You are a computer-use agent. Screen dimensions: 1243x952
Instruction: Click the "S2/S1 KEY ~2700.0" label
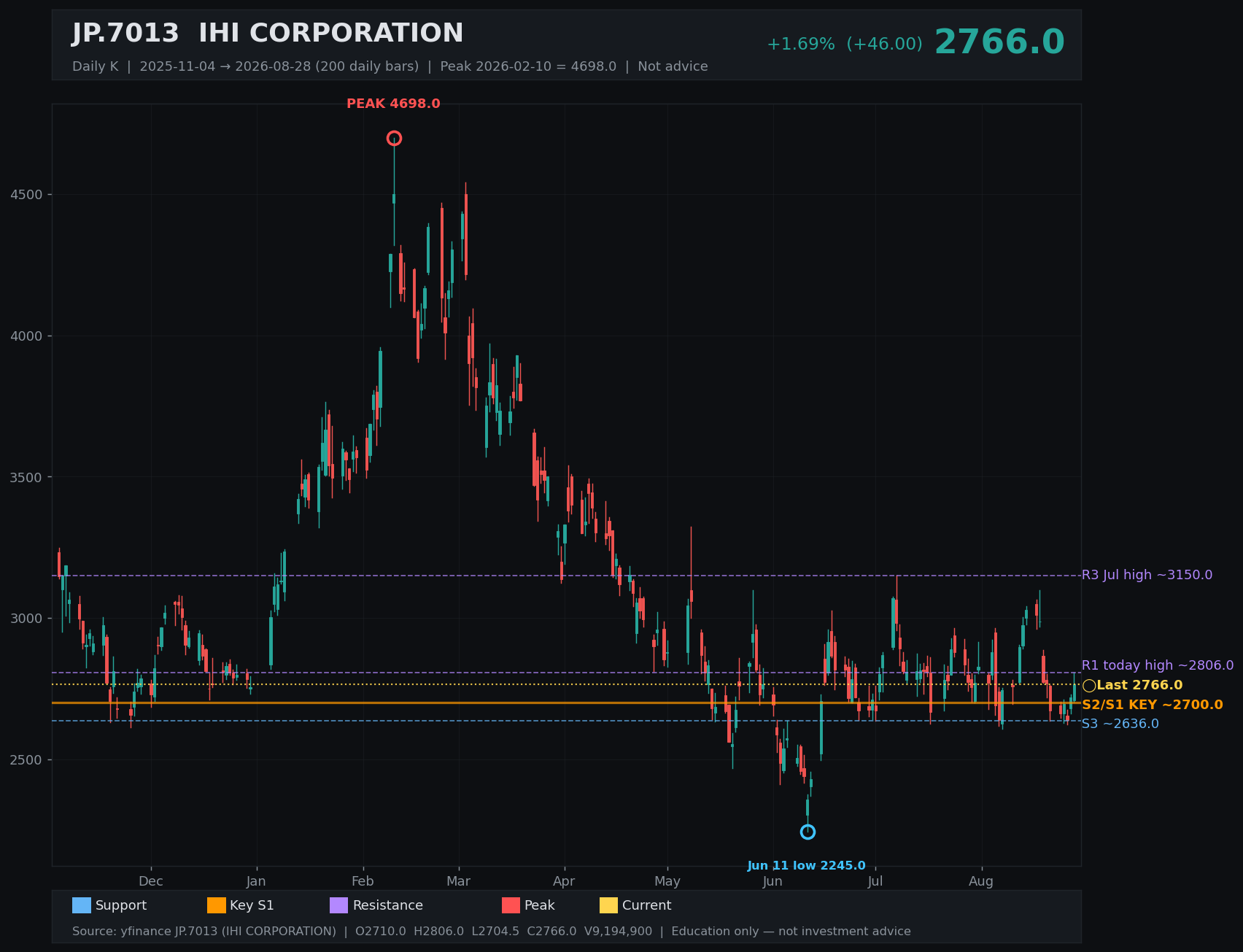coord(1153,705)
